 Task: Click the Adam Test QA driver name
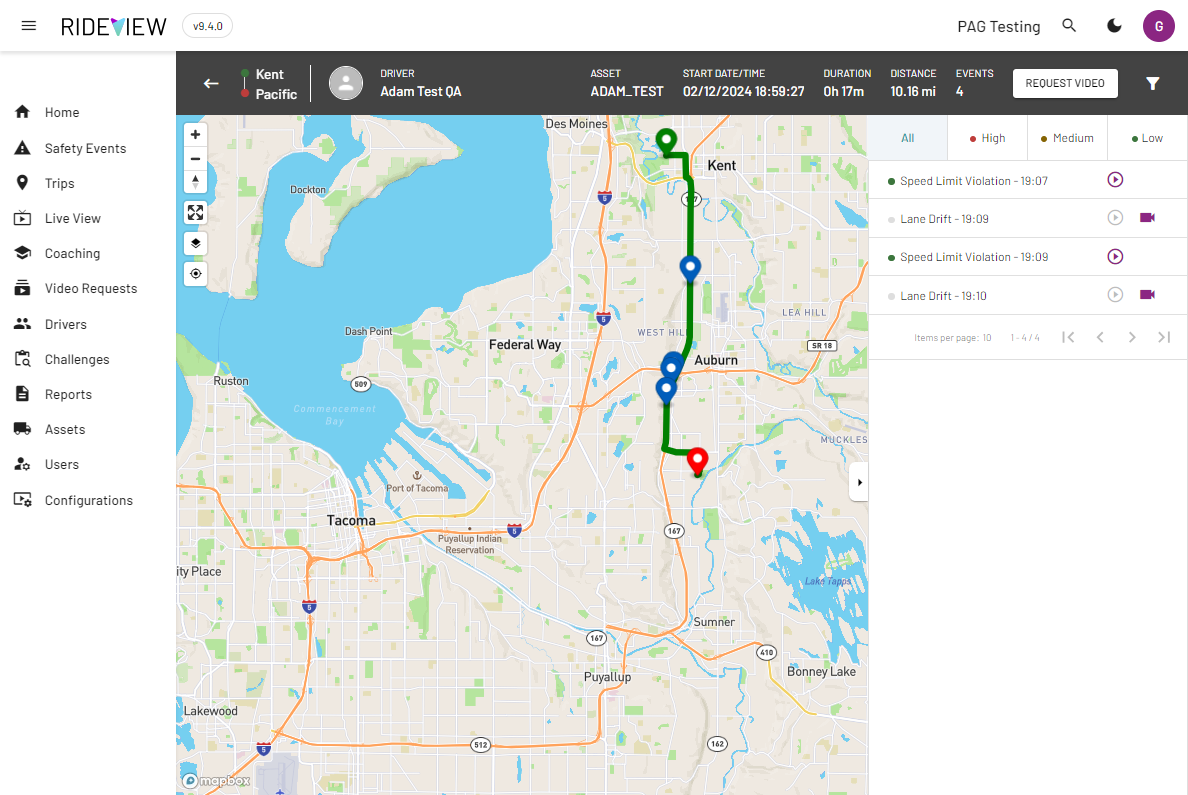(x=420, y=92)
